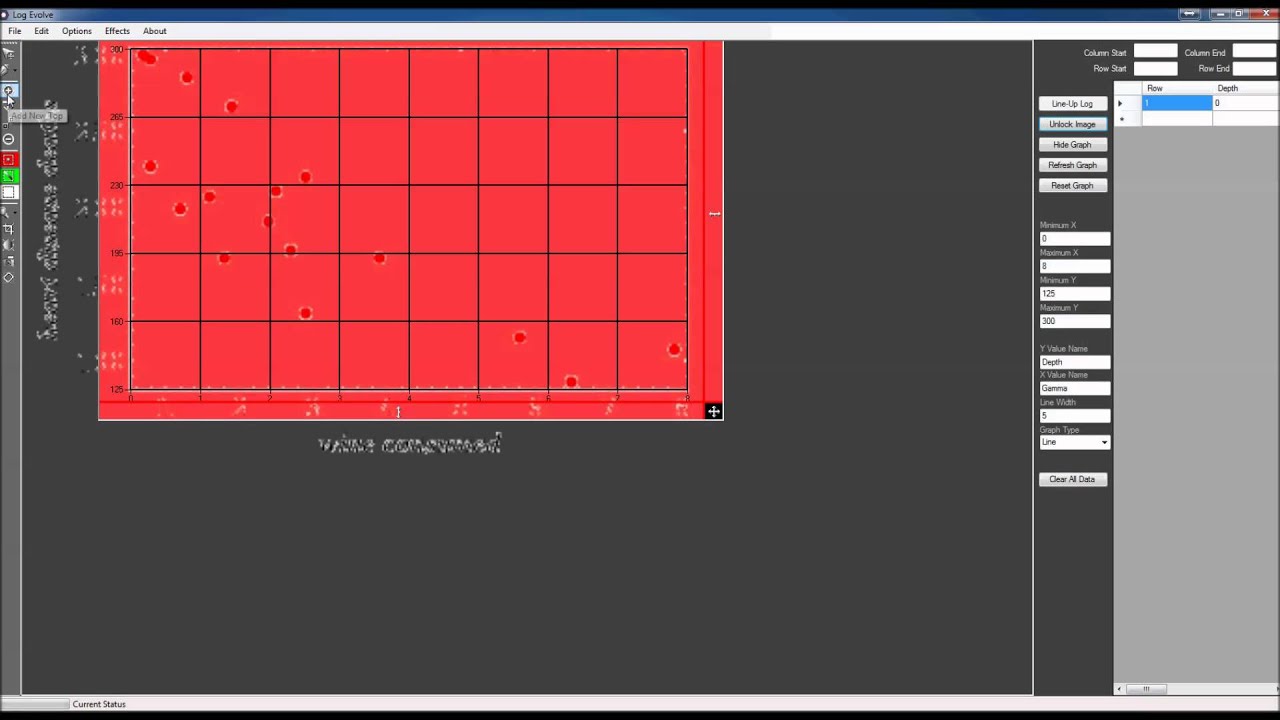Viewport: 1280px width, 720px height.
Task: Select the white dashed selection box icon
Action: coord(9,192)
